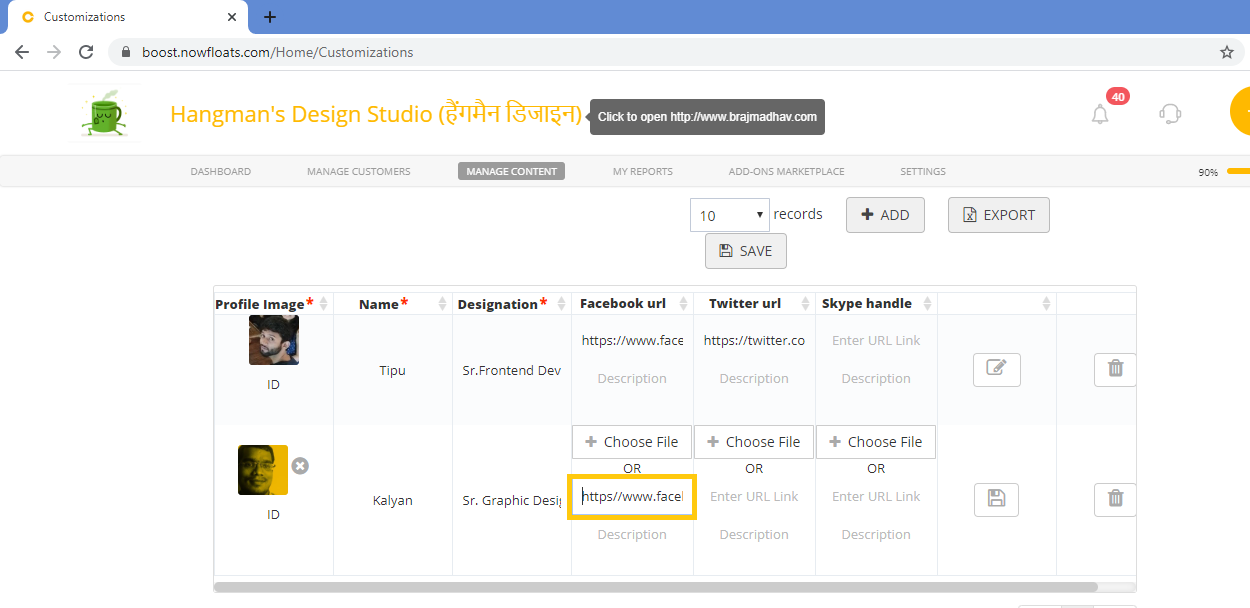This screenshot has height=608, width=1250.
Task: Click Tipu's Facebook Description field
Action: click(632, 379)
